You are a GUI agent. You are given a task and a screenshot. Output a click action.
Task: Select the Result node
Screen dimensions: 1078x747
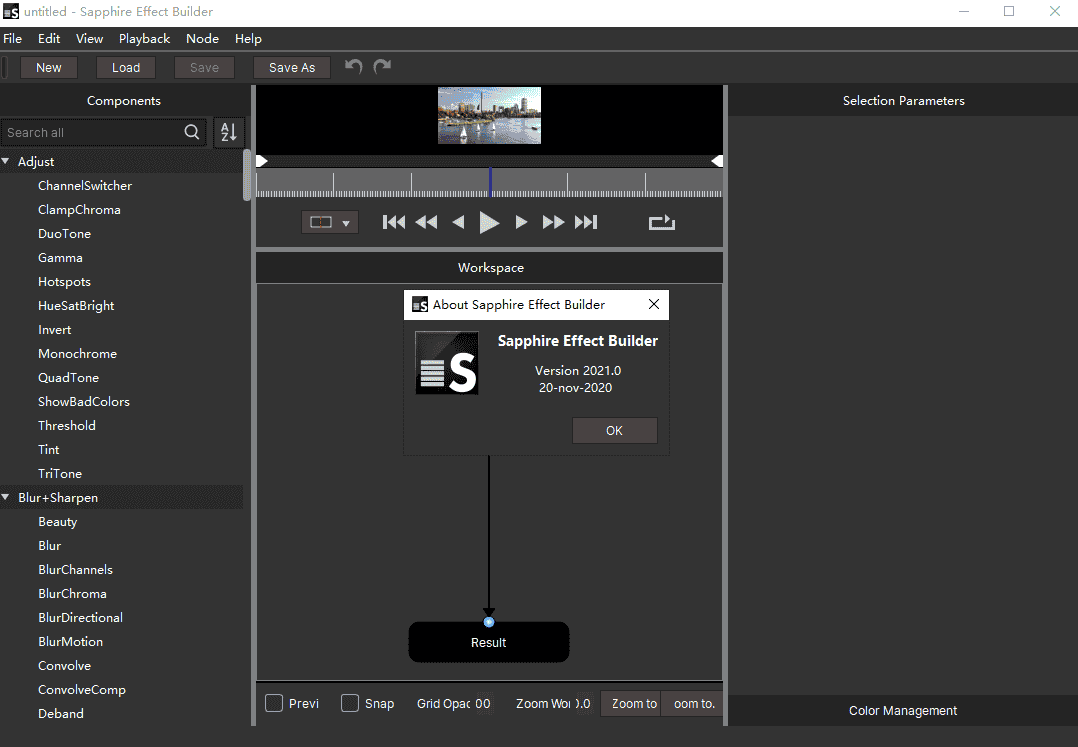[x=489, y=643]
